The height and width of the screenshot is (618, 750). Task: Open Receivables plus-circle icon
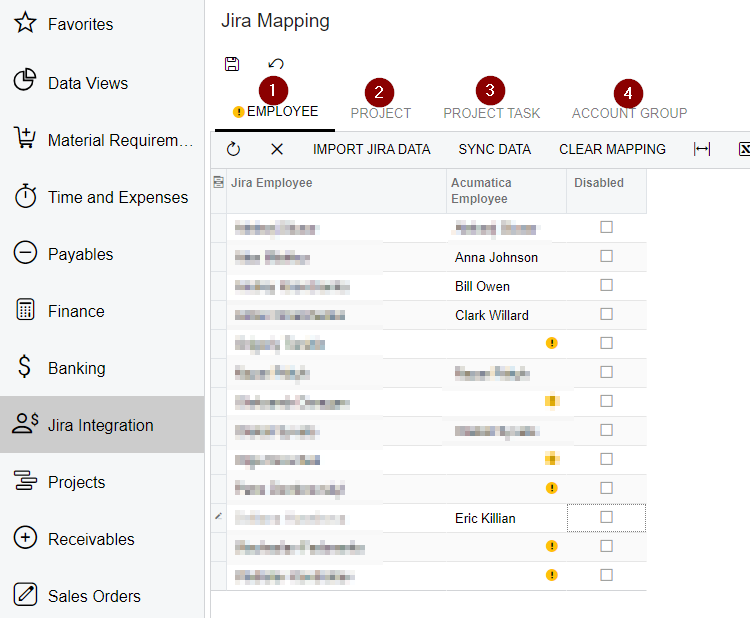pos(25,537)
